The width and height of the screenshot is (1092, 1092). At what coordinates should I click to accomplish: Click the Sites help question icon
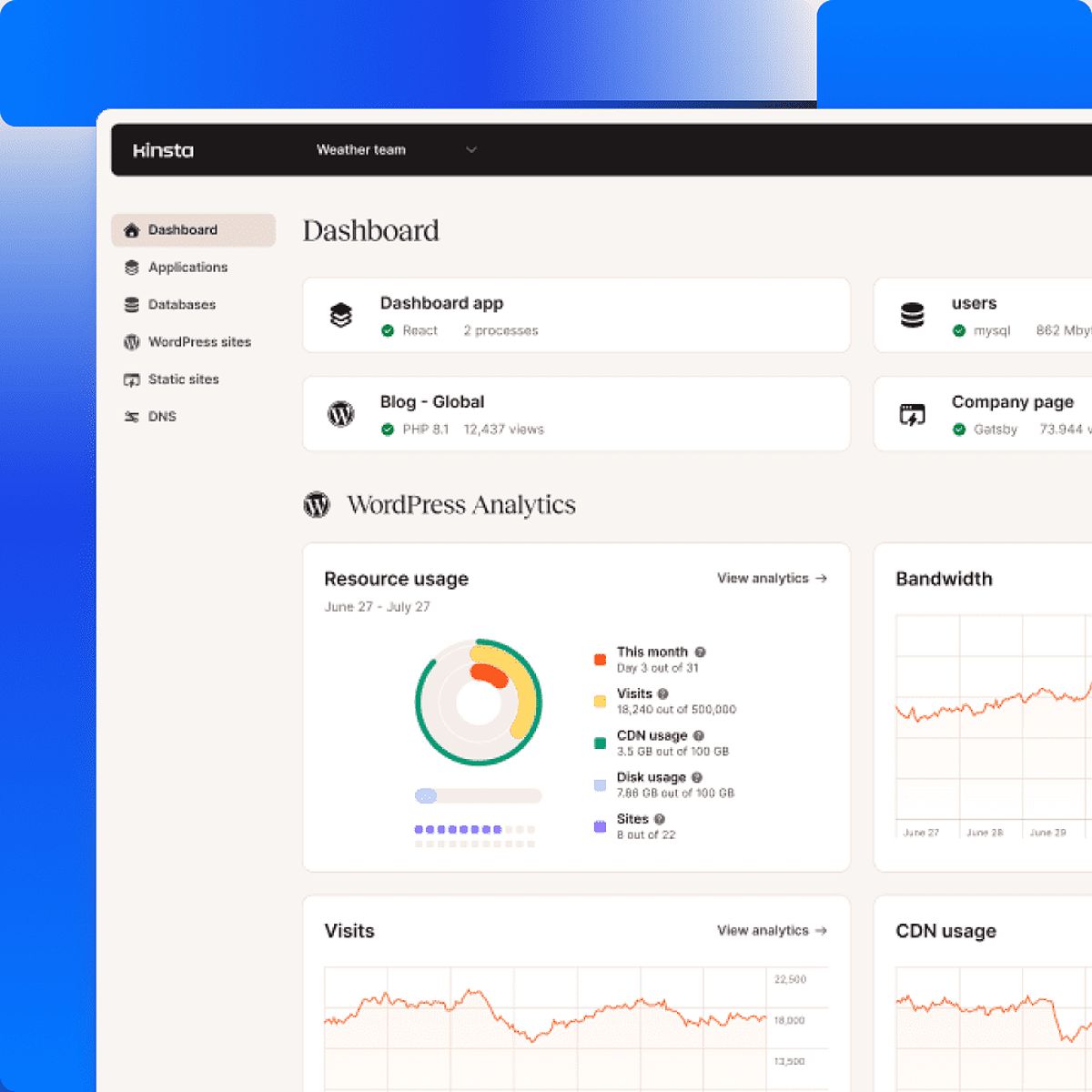[660, 819]
